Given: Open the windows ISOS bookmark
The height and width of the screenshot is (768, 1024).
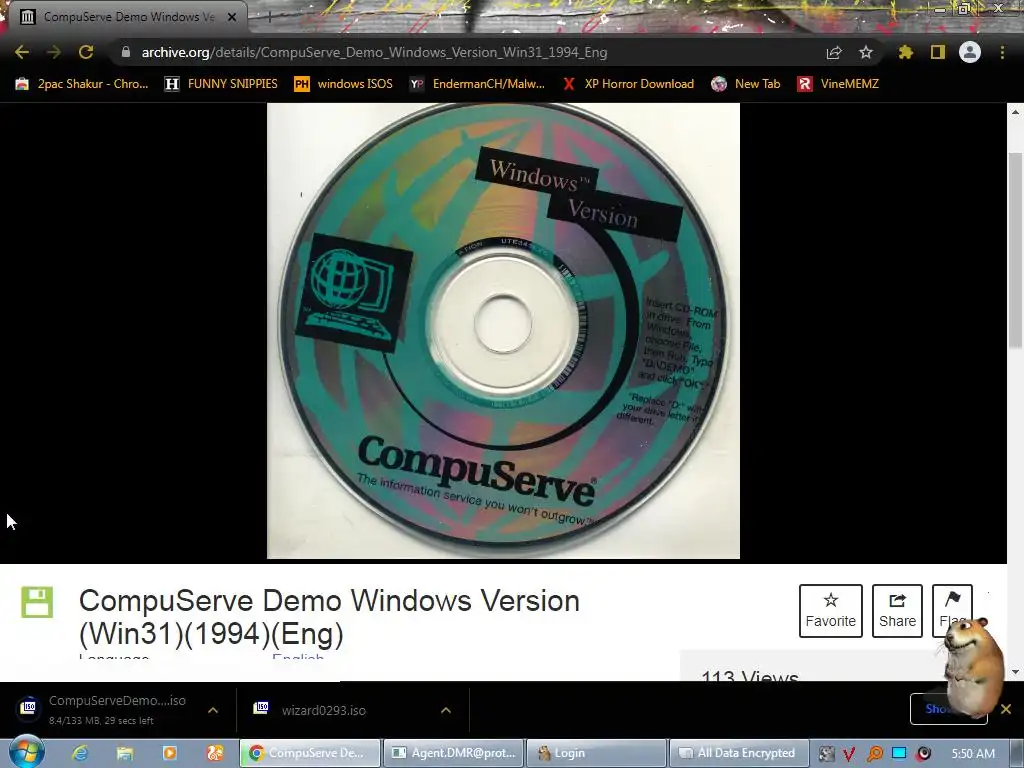Looking at the screenshot, I should tap(344, 84).
